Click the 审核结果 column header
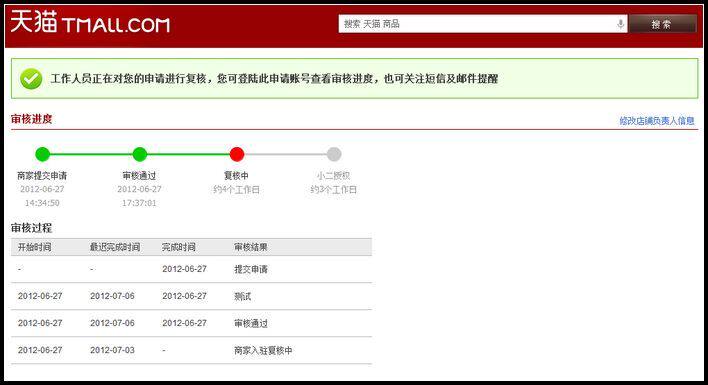This screenshot has width=708, height=385. pyautogui.click(x=251, y=247)
